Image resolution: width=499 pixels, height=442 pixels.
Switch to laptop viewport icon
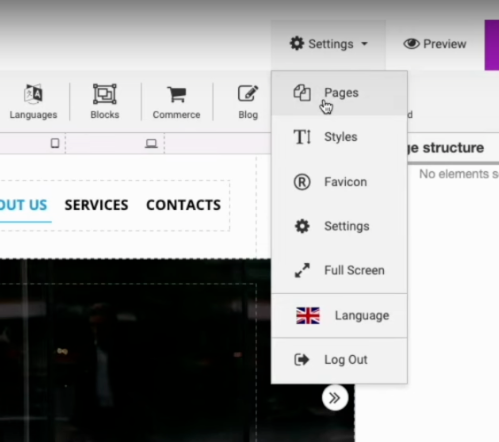151,144
